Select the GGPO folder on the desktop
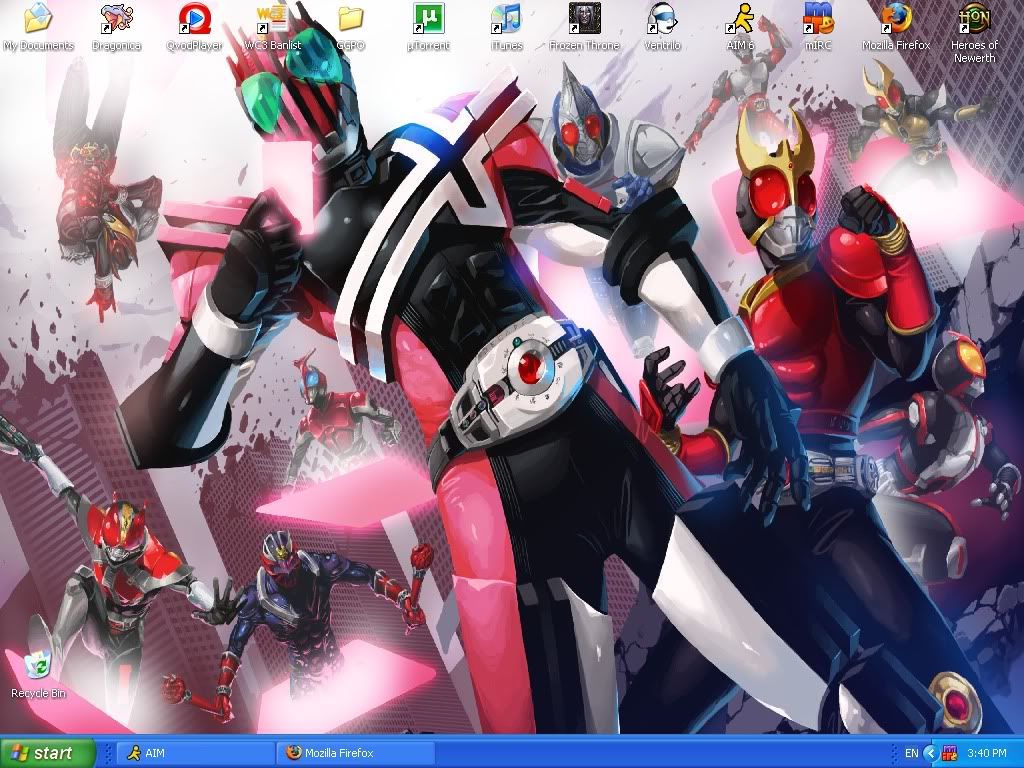The width and height of the screenshot is (1024, 768). [350, 27]
